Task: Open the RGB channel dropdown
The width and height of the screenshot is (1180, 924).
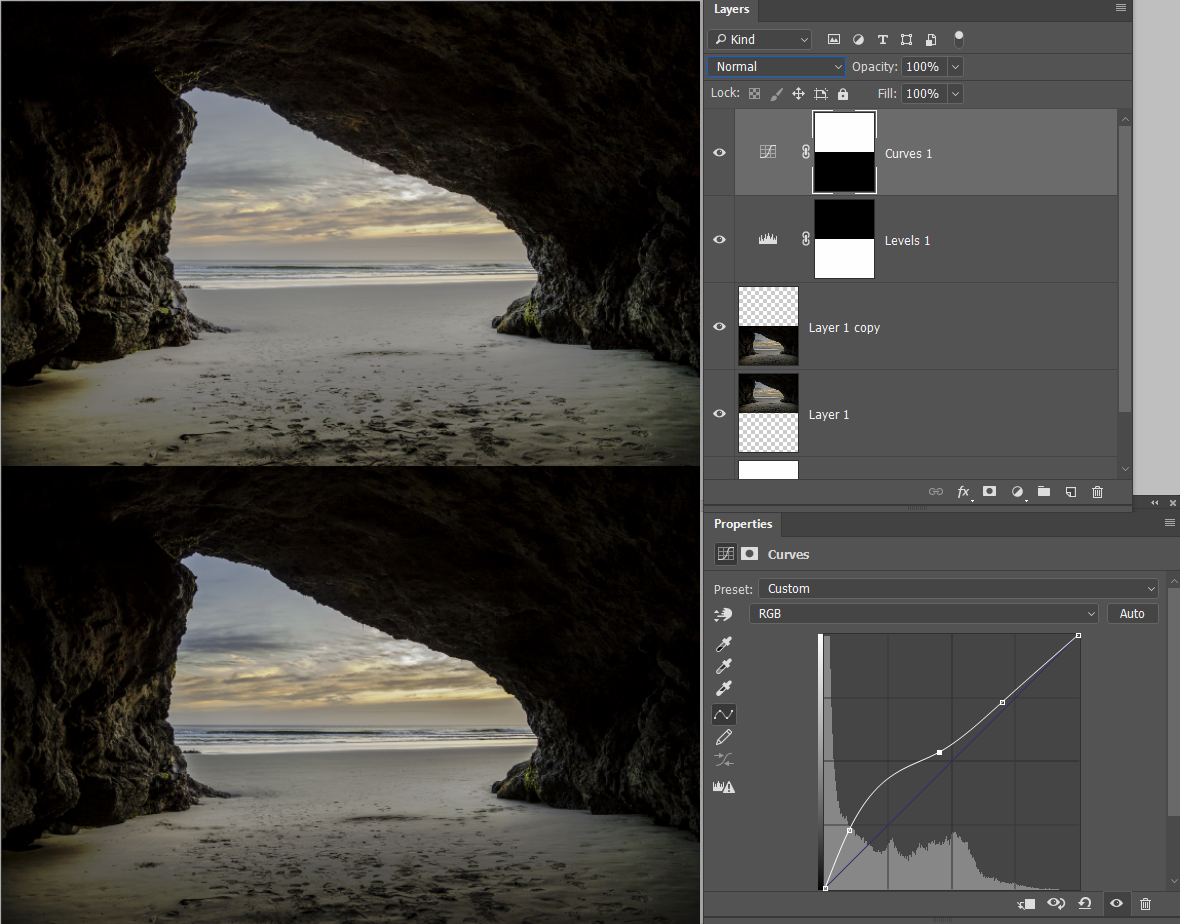Action: point(923,614)
